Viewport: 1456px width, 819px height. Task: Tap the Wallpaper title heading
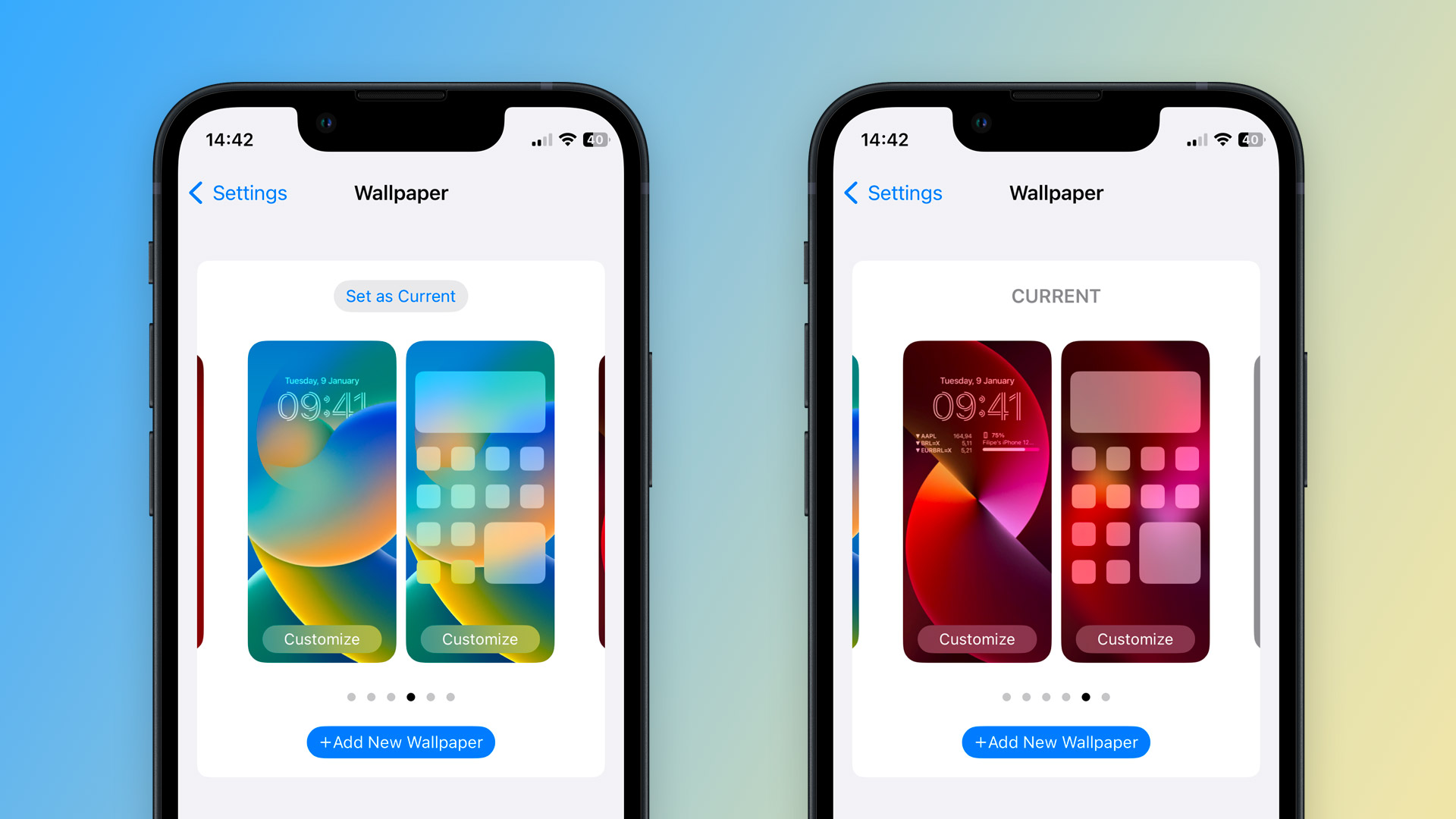click(398, 193)
